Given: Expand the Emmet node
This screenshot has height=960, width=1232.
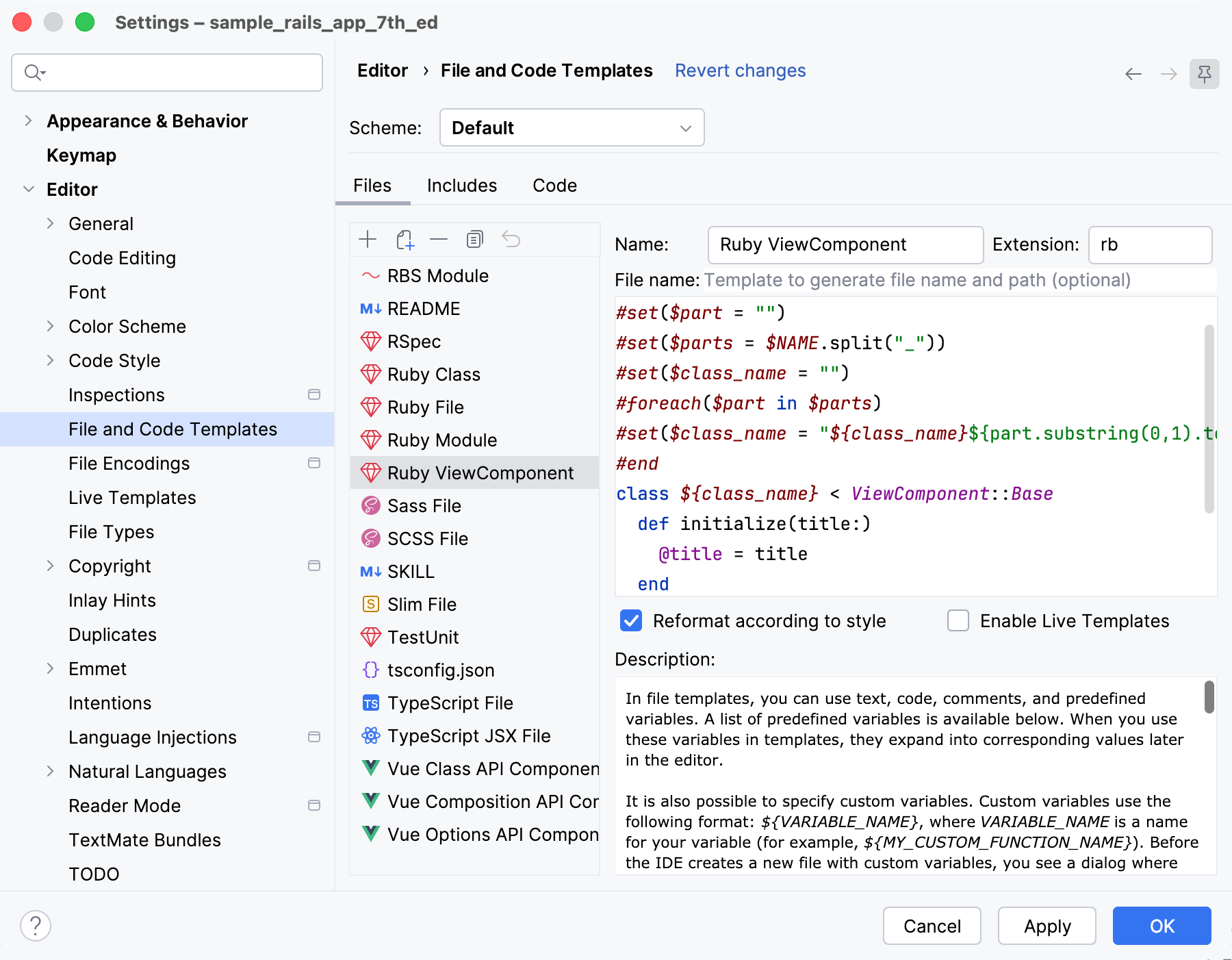Looking at the screenshot, I should pos(50,668).
